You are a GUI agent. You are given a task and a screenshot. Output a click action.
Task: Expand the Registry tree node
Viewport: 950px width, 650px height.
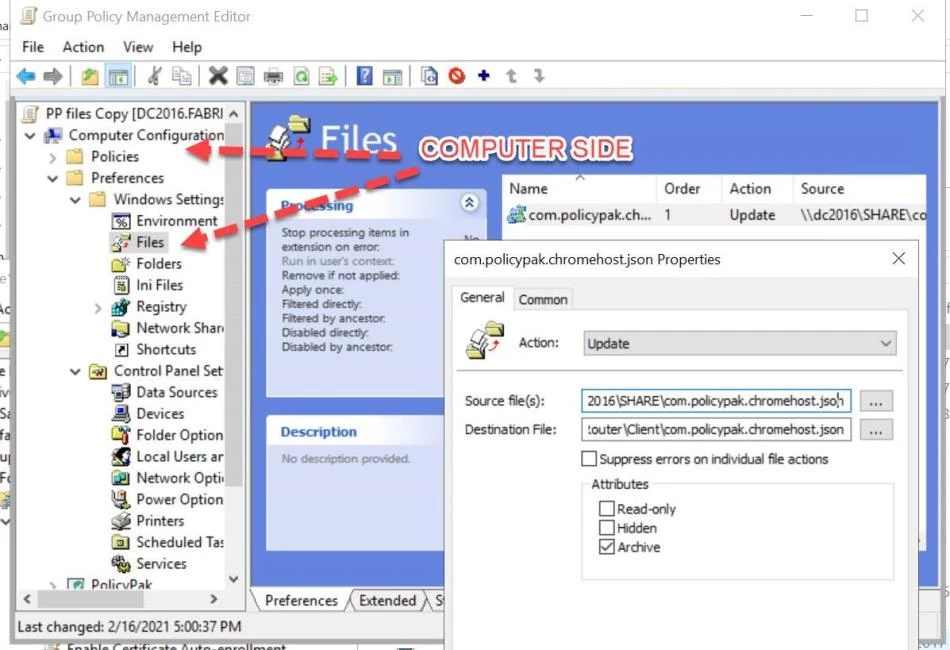[97, 307]
